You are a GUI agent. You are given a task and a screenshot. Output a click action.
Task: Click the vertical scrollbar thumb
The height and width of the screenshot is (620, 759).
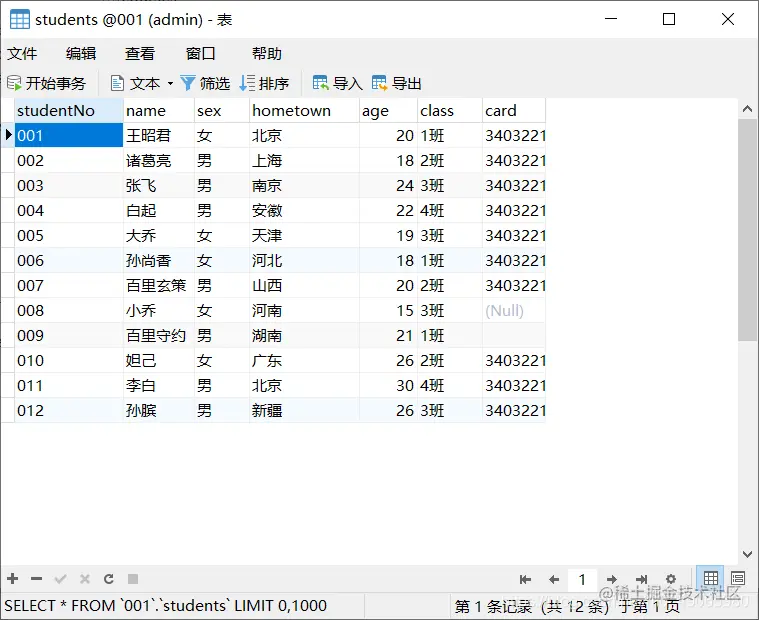(x=747, y=230)
